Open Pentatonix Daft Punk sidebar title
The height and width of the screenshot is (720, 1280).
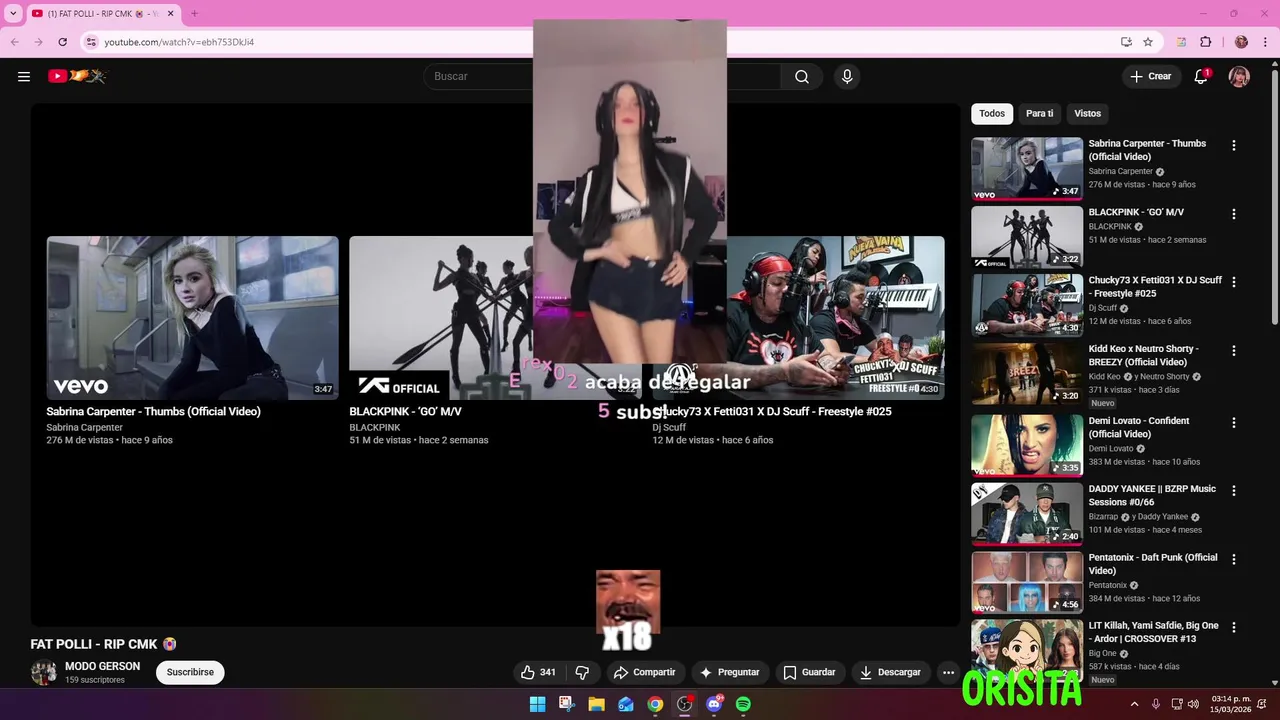click(1153, 564)
